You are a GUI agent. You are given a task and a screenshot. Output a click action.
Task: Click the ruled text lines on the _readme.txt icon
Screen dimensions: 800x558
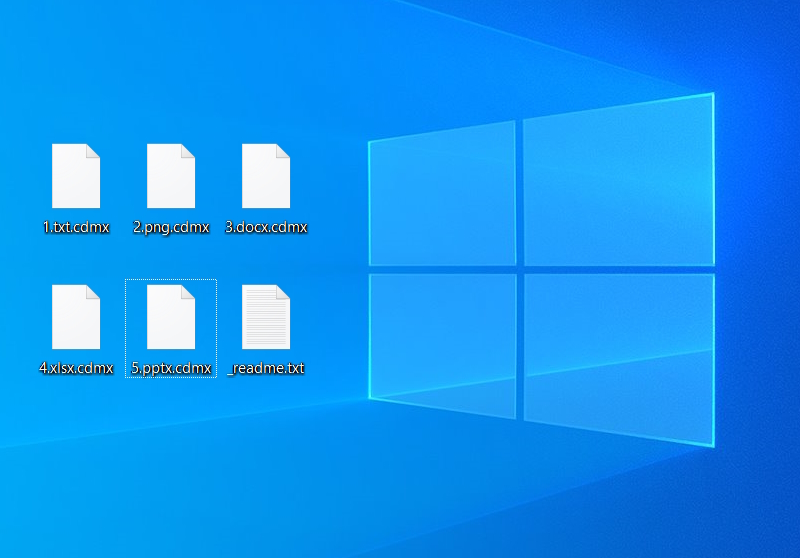[x=264, y=320]
